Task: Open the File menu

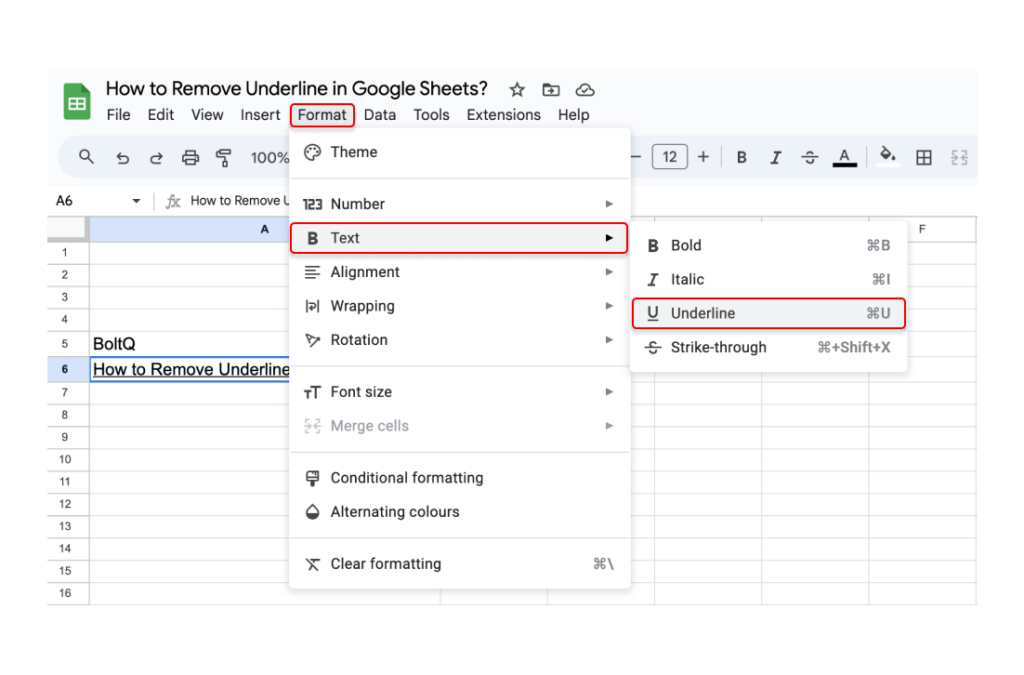Action: pos(118,115)
